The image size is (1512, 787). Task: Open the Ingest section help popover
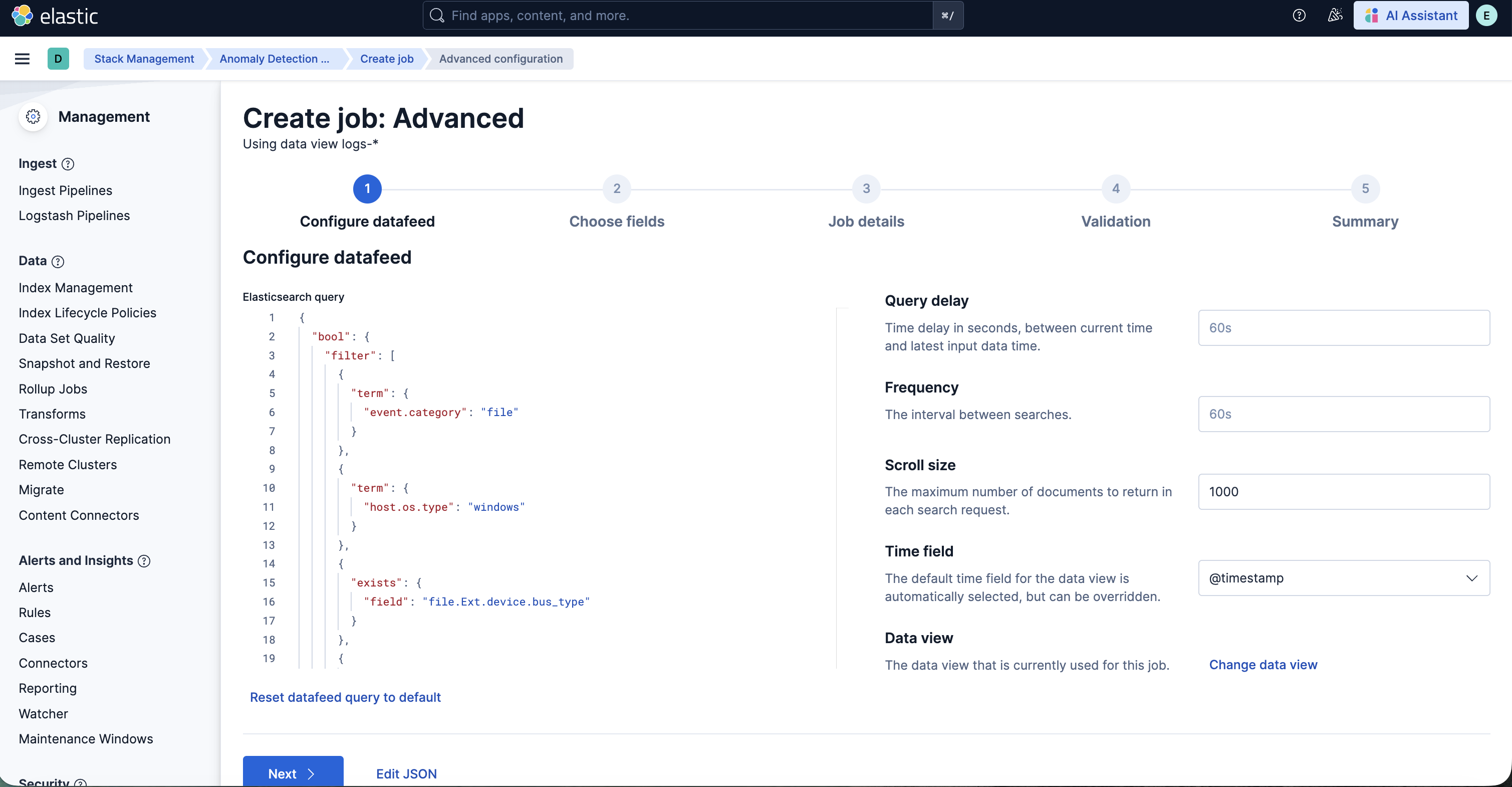(x=68, y=164)
